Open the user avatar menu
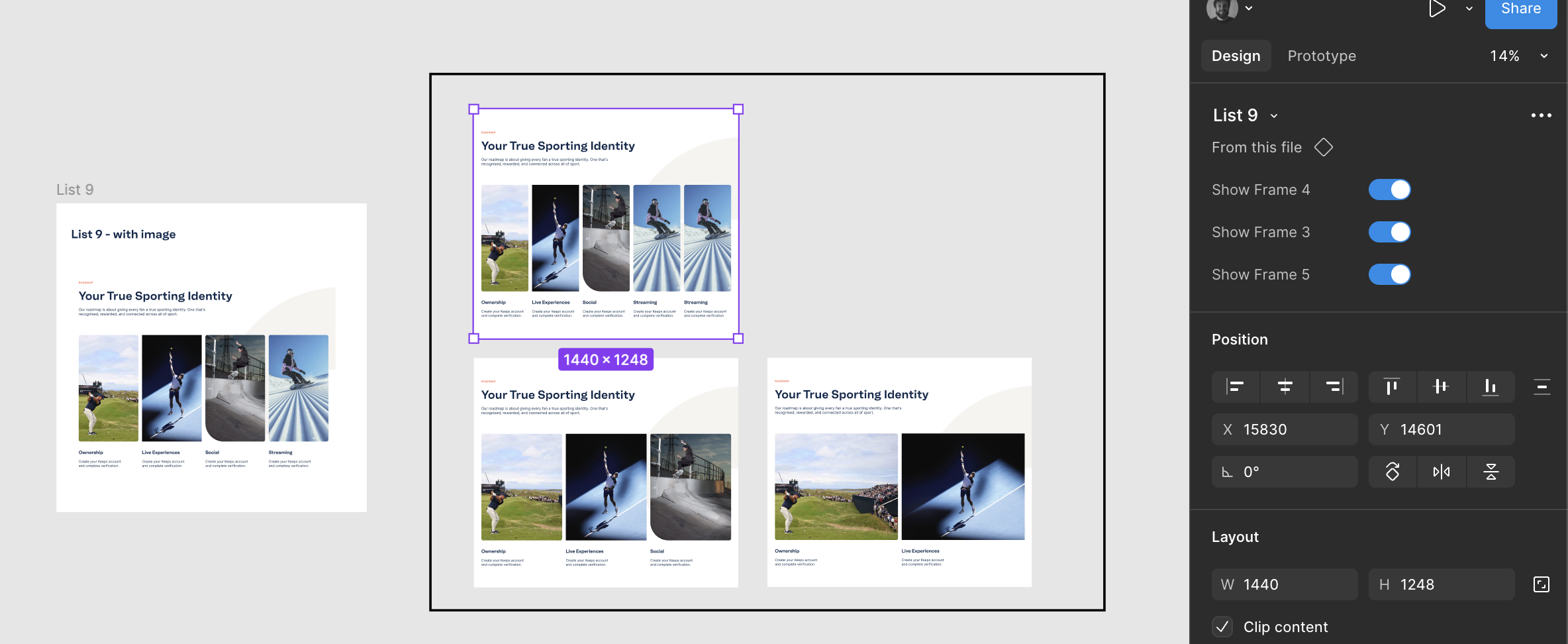This screenshot has width=1568, height=644. (x=1222, y=9)
